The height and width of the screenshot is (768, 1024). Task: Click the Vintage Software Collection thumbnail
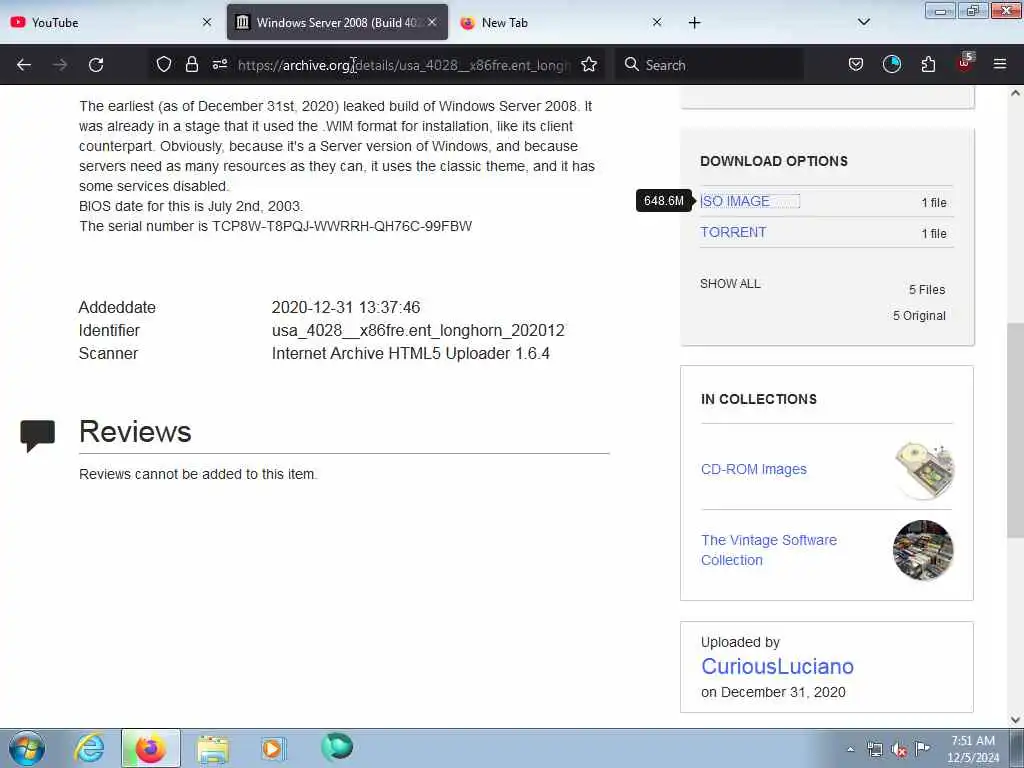point(923,550)
